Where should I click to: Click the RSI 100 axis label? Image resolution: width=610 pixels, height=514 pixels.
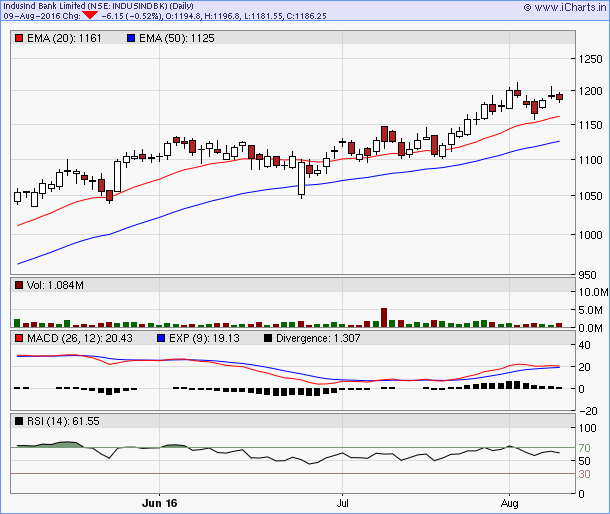coord(587,428)
